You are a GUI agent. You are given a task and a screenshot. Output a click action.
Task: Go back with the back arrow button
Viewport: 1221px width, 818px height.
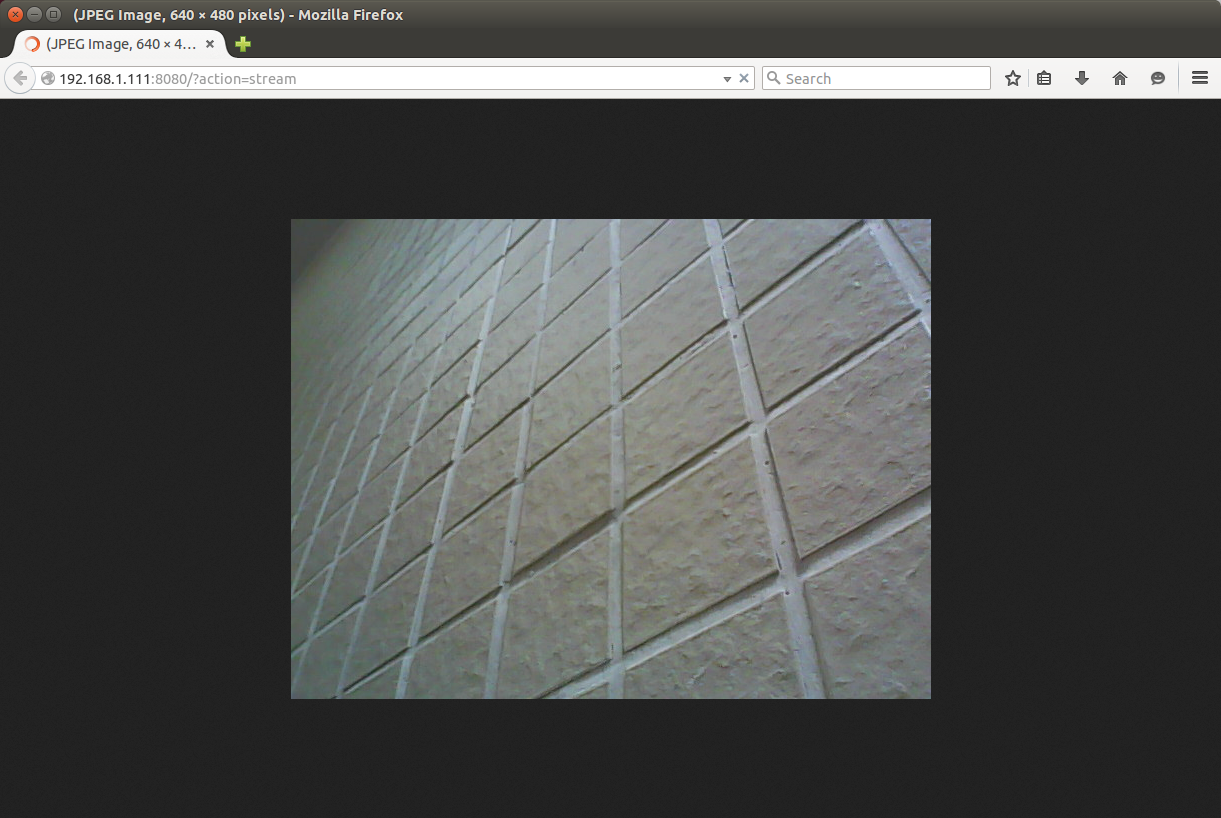click(19, 78)
